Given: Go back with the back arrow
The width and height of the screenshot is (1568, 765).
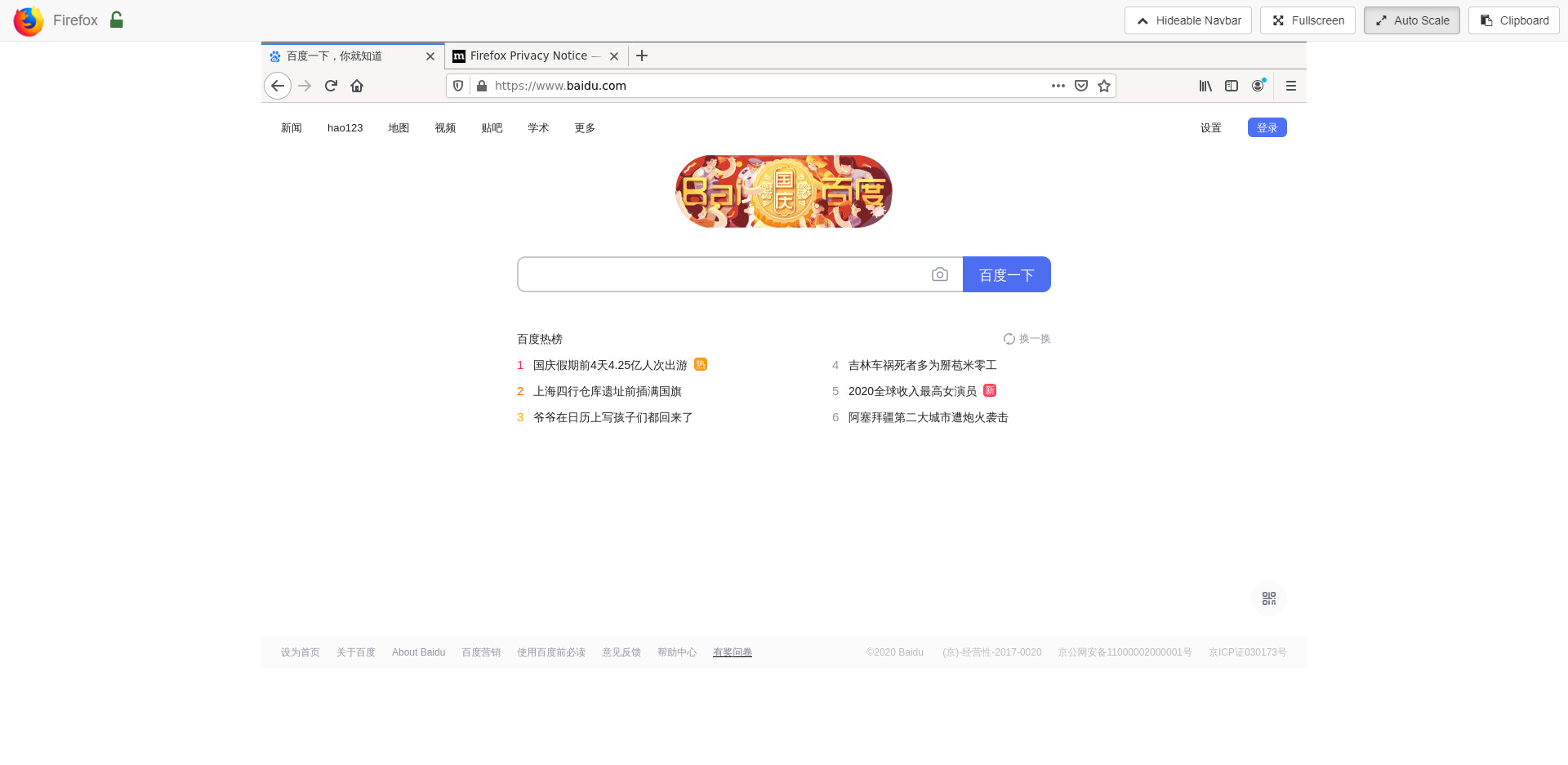Looking at the screenshot, I should pos(278,86).
